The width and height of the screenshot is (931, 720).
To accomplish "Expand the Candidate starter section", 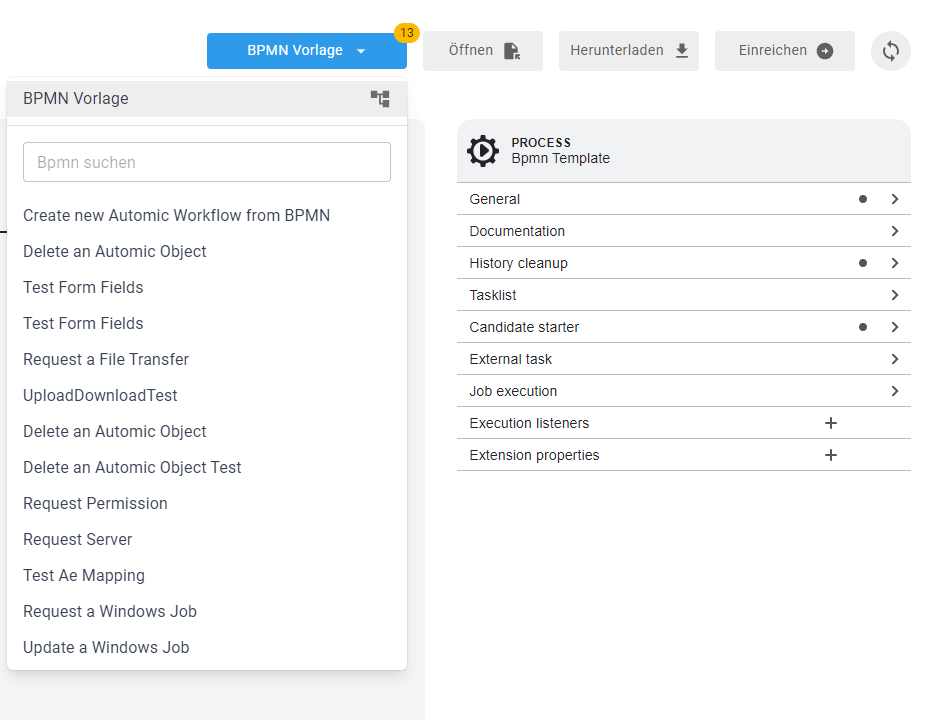I will (683, 327).
